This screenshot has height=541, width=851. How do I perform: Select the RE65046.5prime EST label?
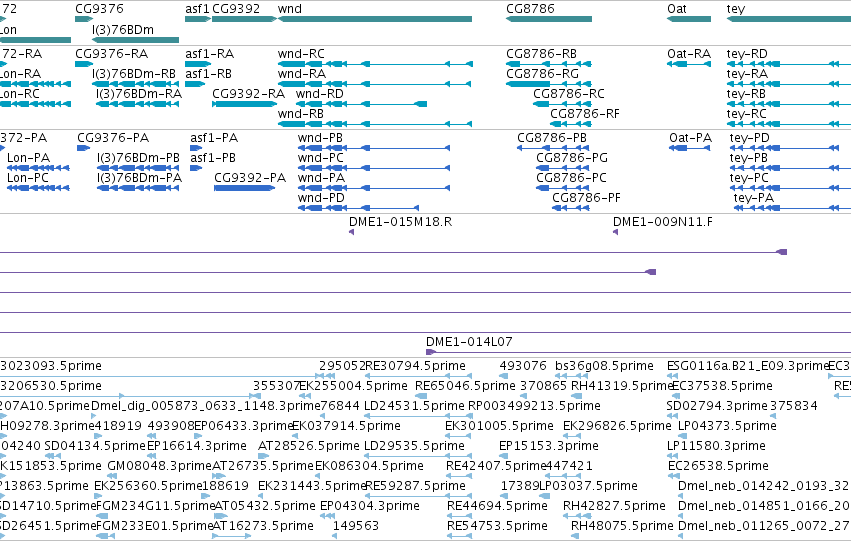pos(465,386)
